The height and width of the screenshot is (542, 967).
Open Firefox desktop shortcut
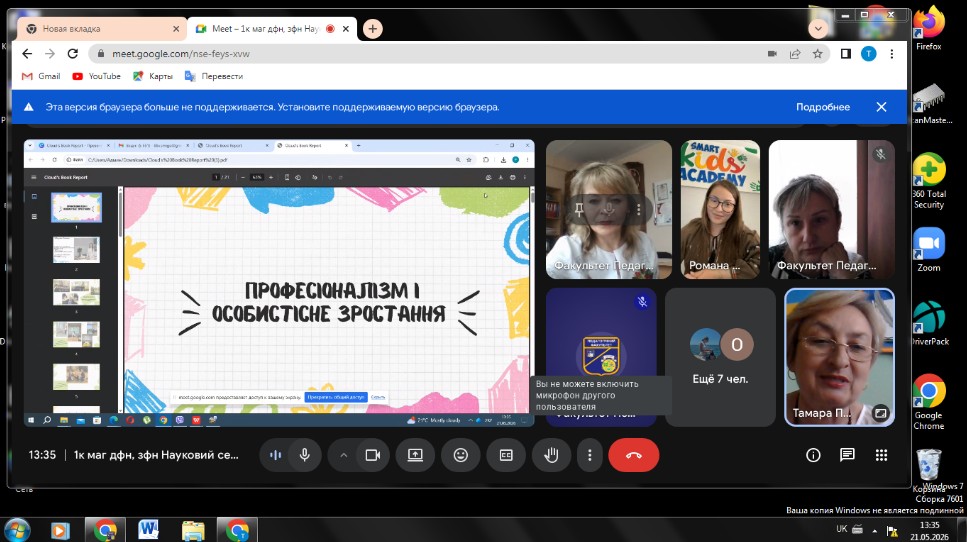(x=929, y=28)
